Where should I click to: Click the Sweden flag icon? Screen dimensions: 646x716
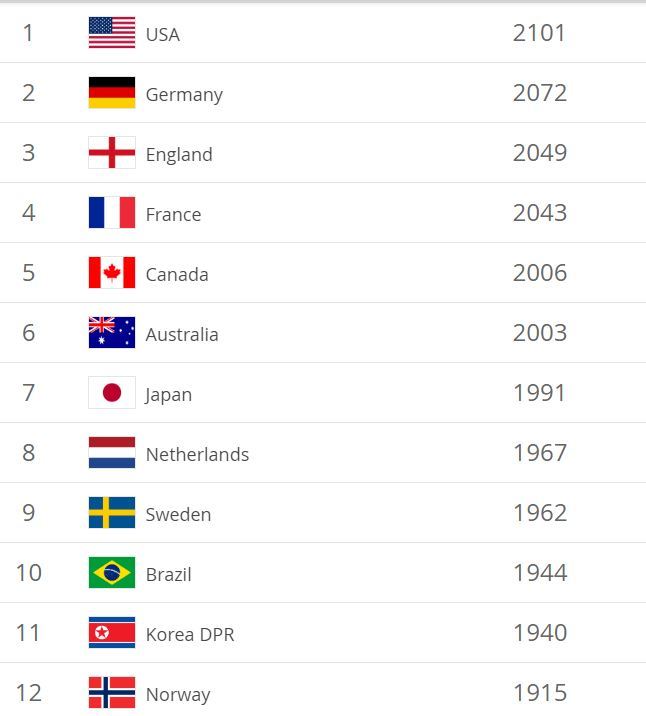pos(112,512)
